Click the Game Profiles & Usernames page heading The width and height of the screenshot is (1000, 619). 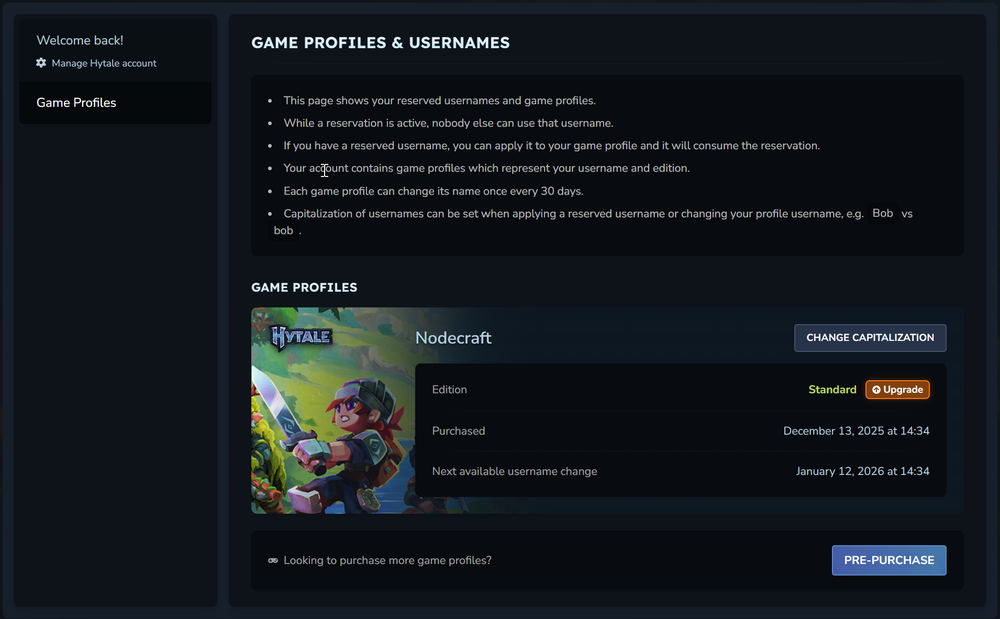pos(380,43)
